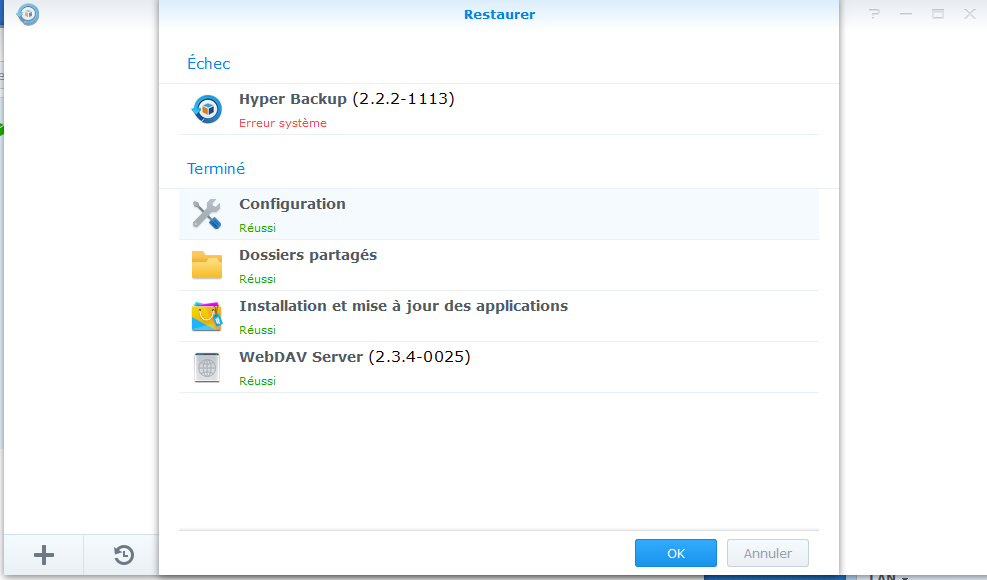Click the Installation et mise à jour package icon
Viewport: 987px width, 580px height.
point(206,316)
